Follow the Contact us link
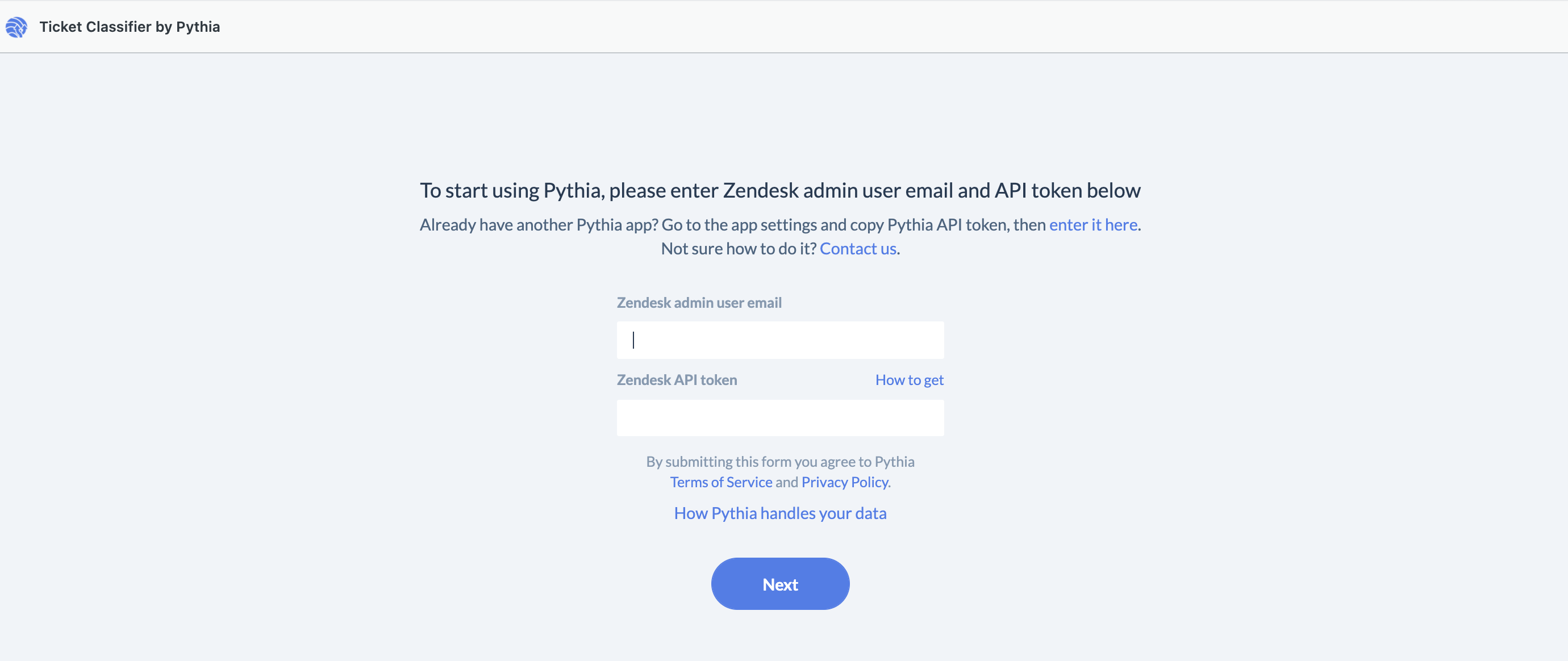 coord(858,248)
